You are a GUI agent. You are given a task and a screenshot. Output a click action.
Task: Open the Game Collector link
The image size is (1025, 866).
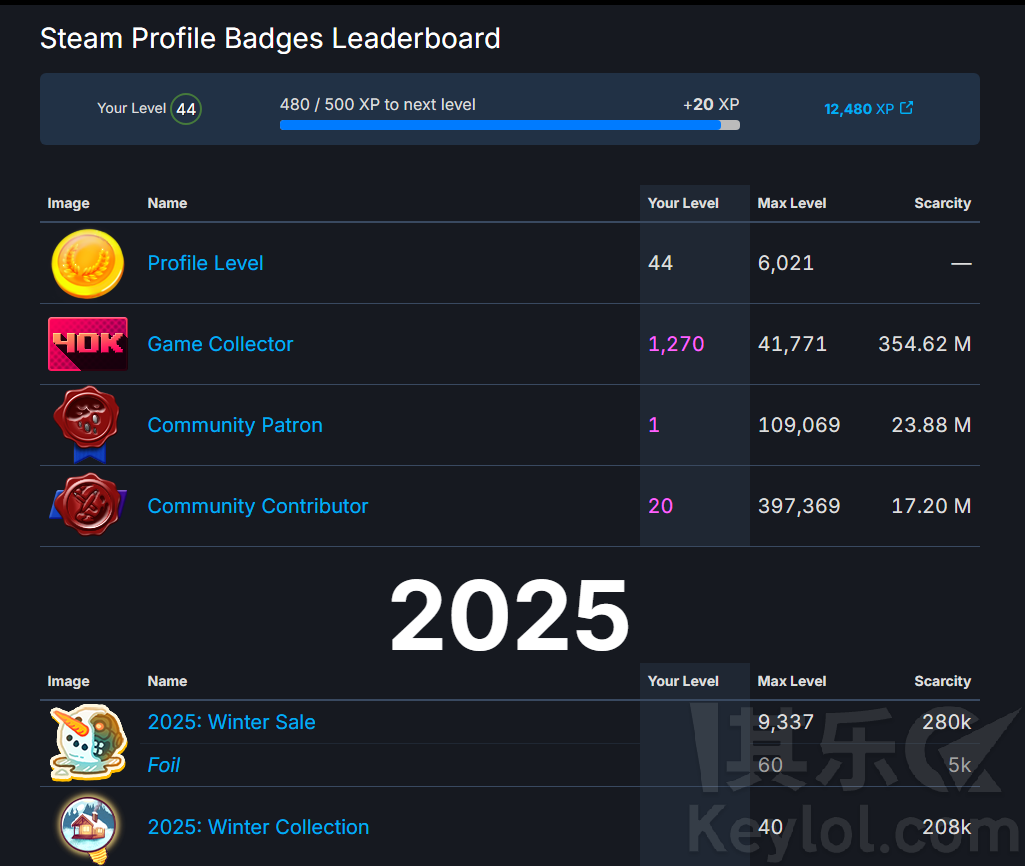pos(220,344)
